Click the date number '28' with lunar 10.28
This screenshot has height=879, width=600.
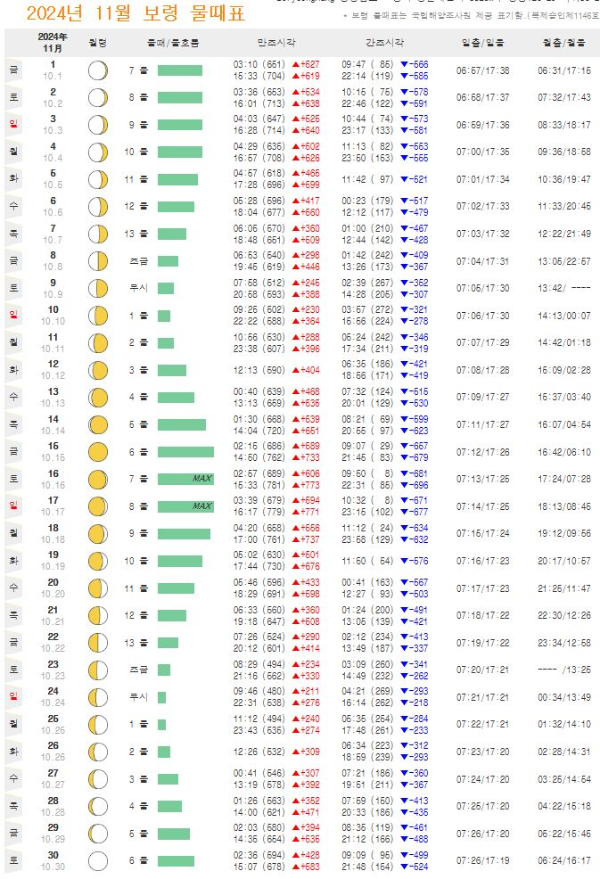point(53,801)
